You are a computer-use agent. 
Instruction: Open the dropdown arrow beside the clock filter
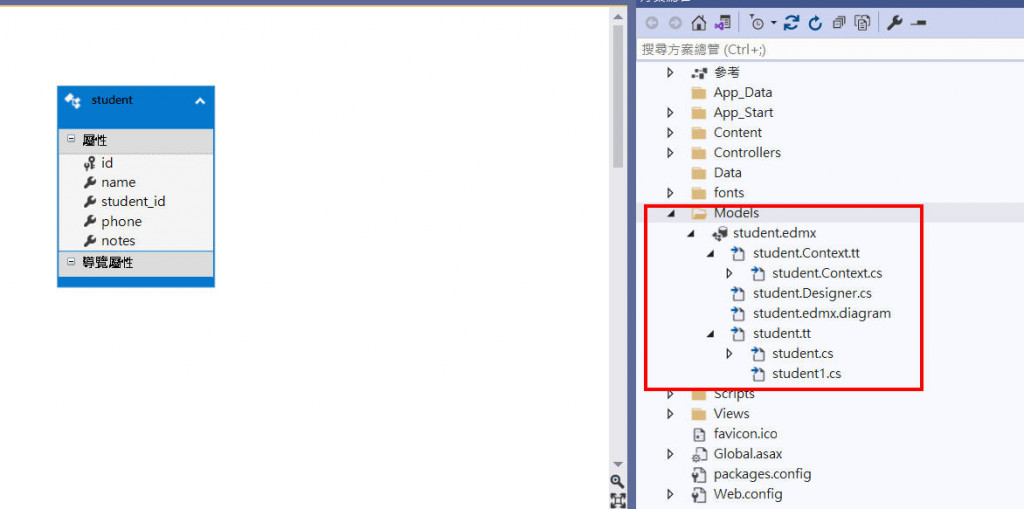point(773,24)
